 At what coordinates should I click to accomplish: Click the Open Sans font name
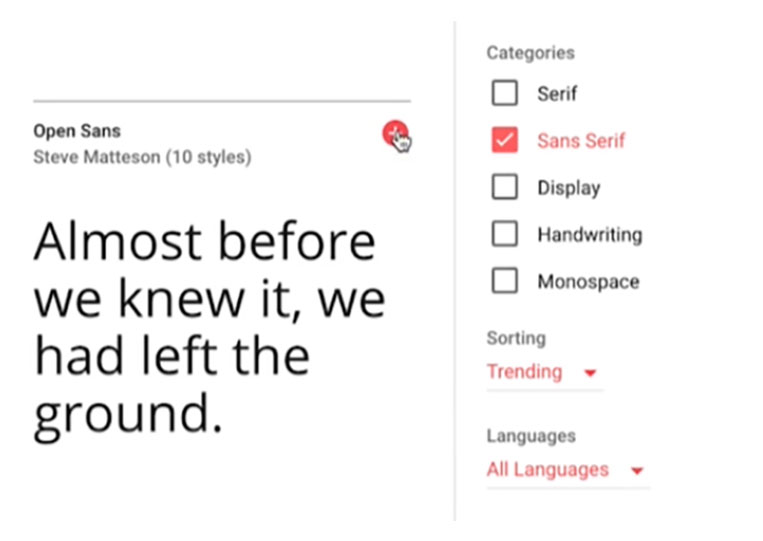(x=77, y=131)
